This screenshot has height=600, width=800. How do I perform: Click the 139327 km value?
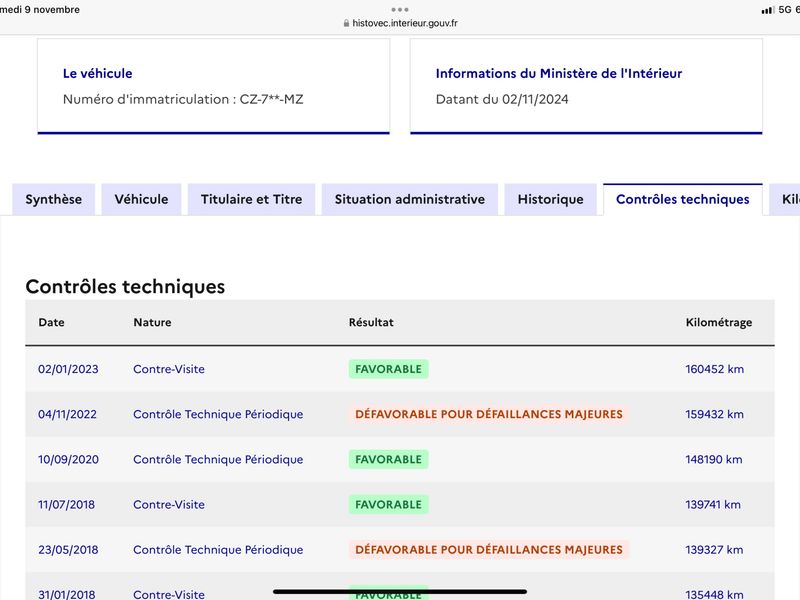[714, 549]
